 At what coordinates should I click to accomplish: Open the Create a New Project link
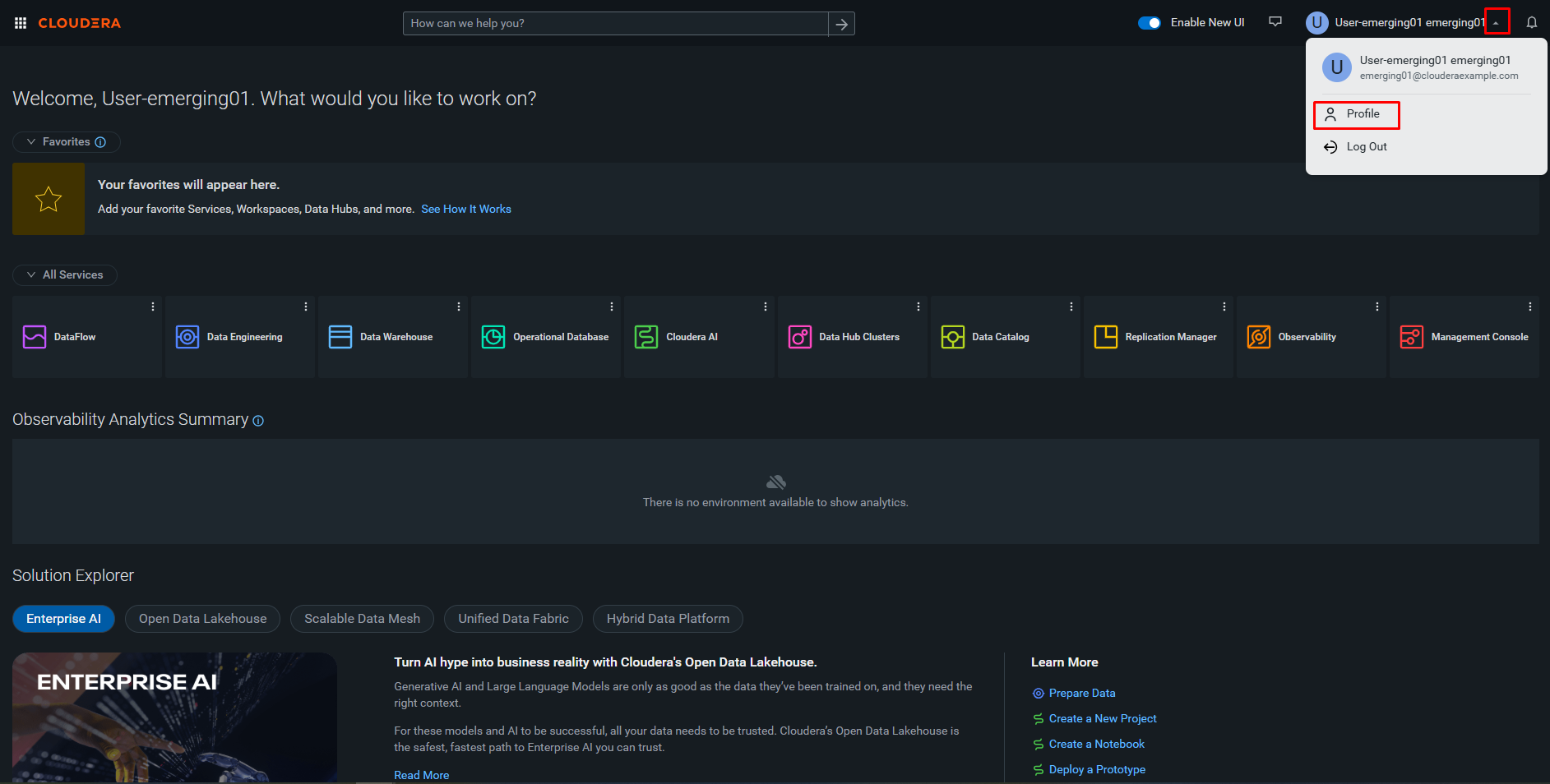point(1103,719)
